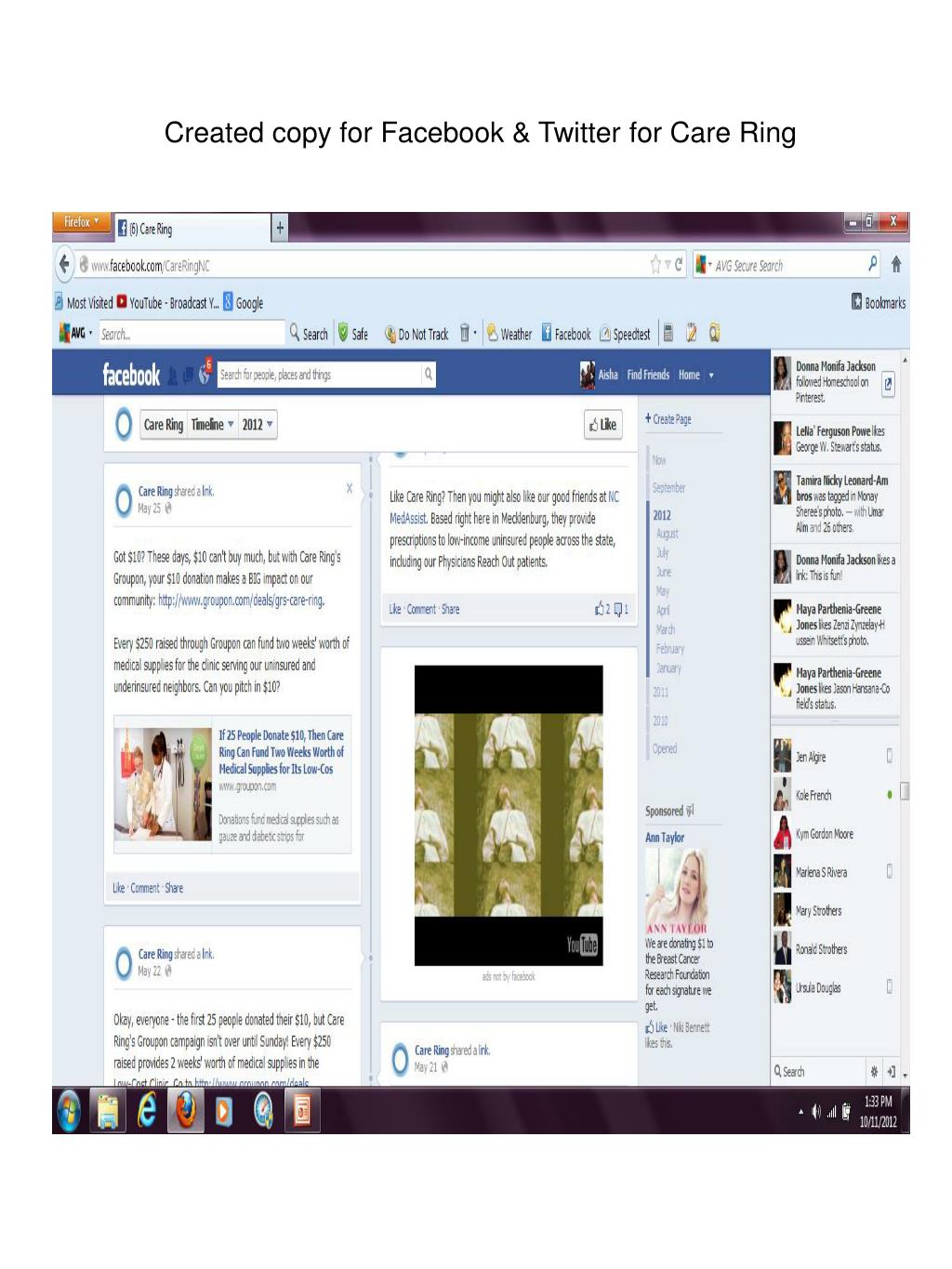Click the facebook logo
This screenshot has height=1269, width=952.
(x=131, y=375)
